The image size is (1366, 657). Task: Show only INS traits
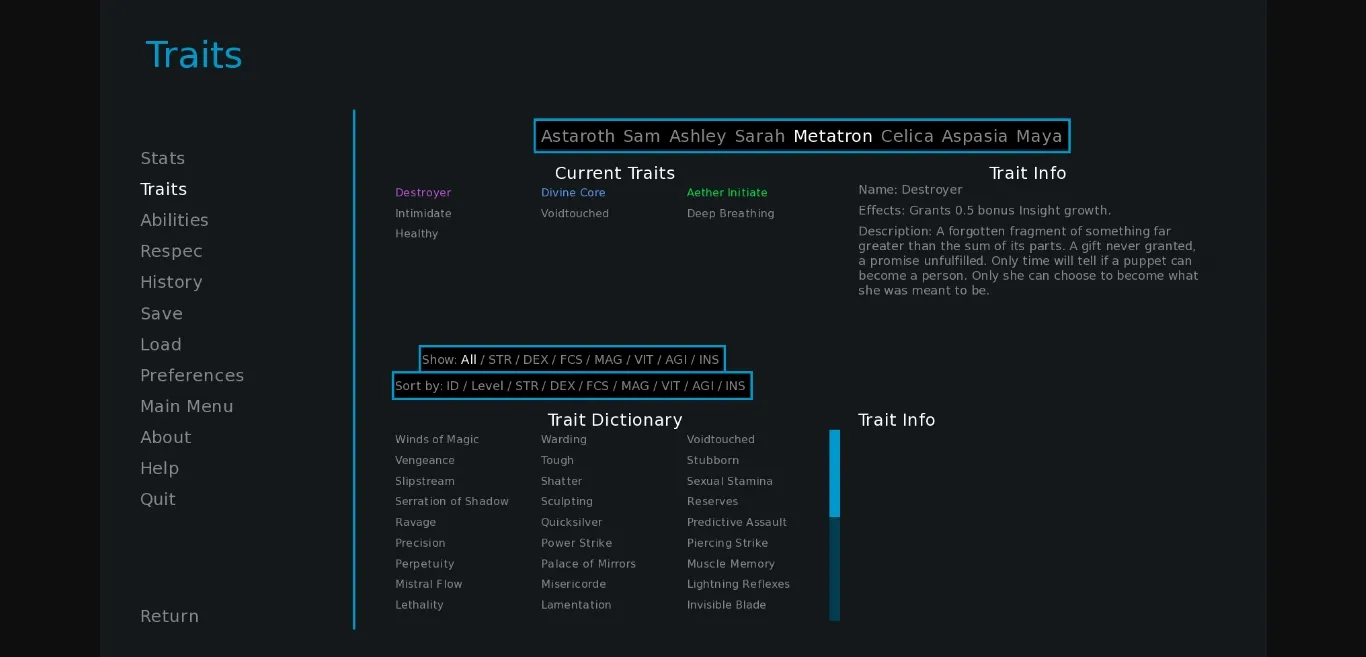tap(709, 360)
